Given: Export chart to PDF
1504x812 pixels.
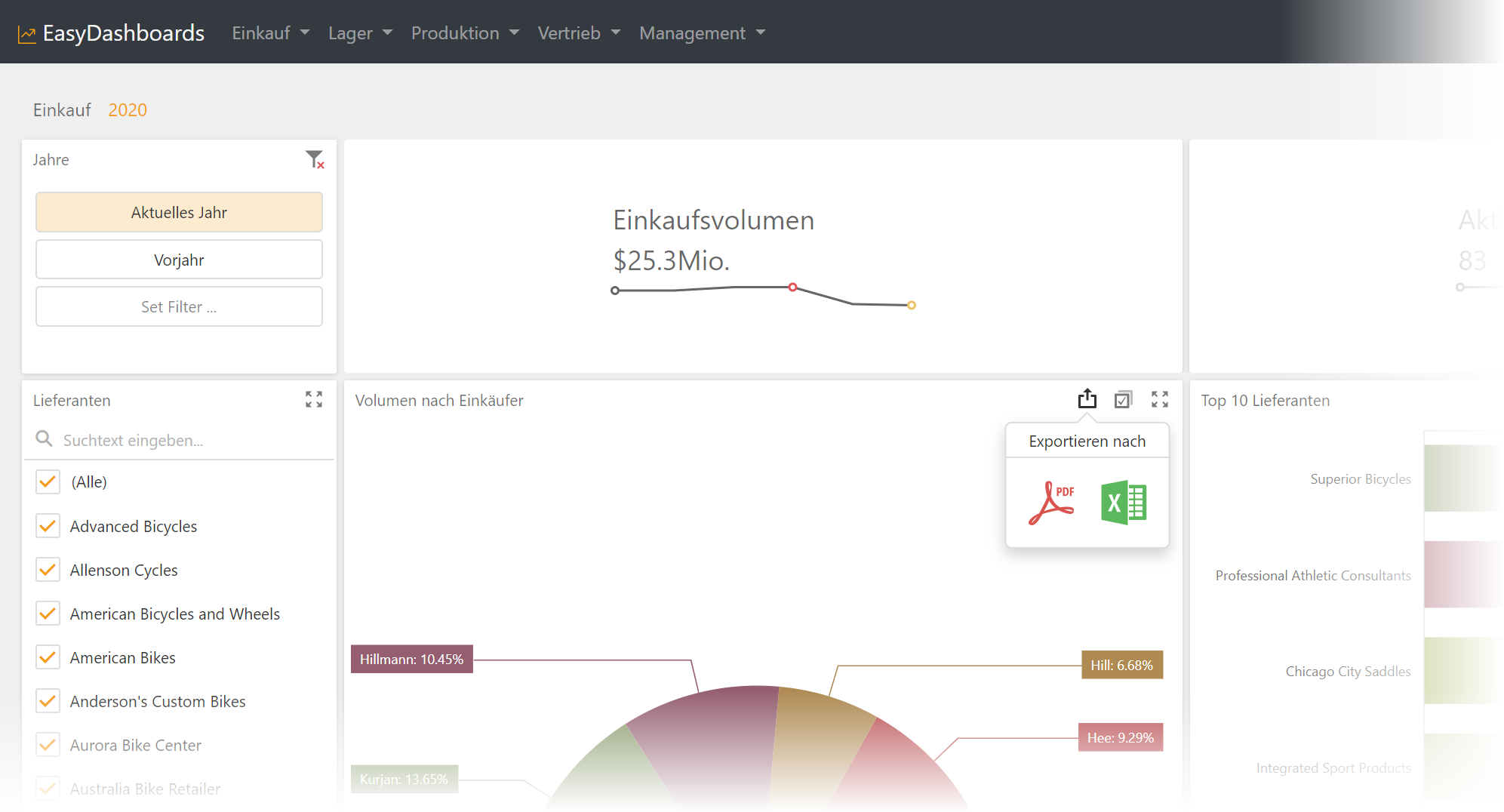Looking at the screenshot, I should tap(1051, 503).
